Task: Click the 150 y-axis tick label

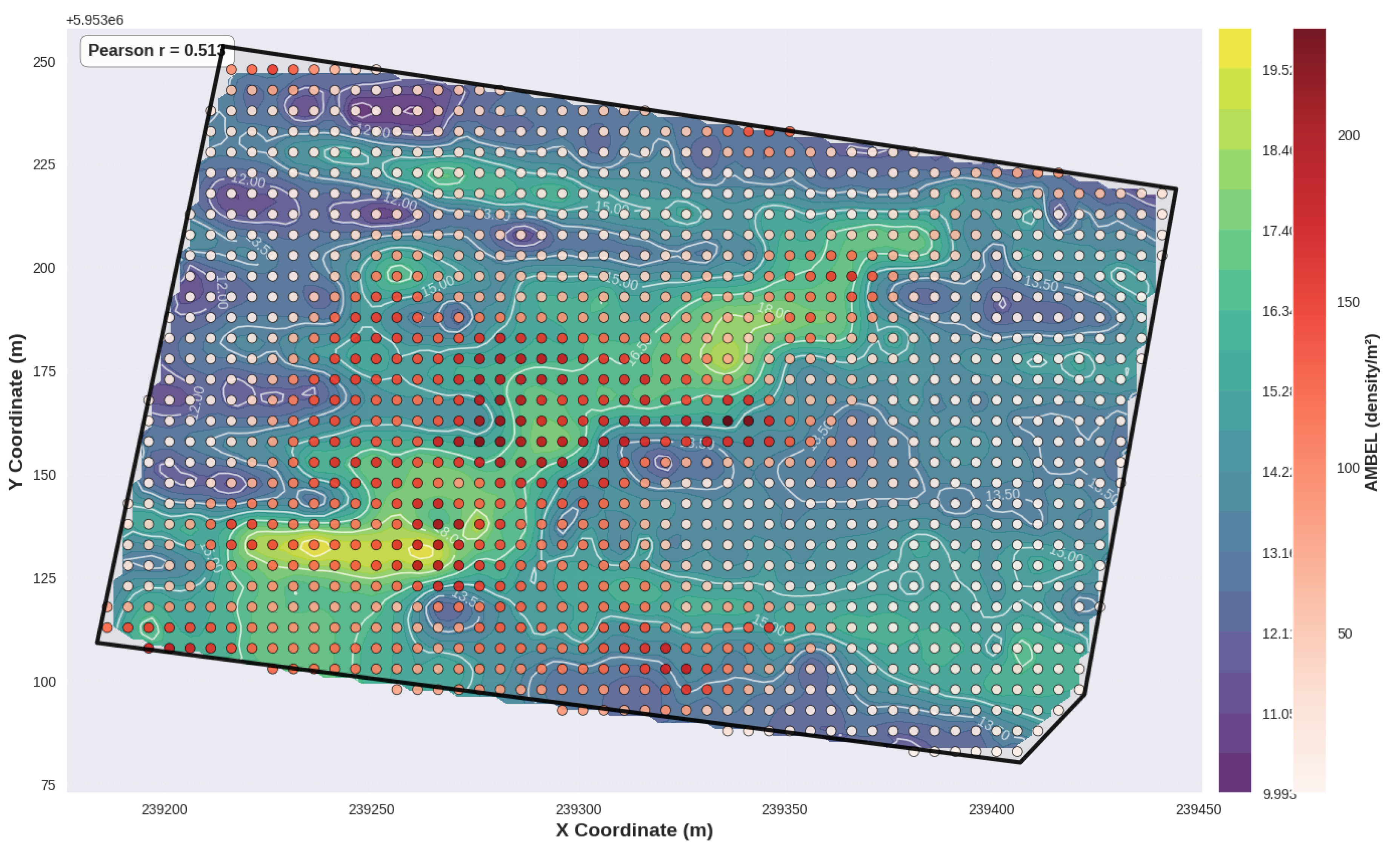Action: (44, 475)
